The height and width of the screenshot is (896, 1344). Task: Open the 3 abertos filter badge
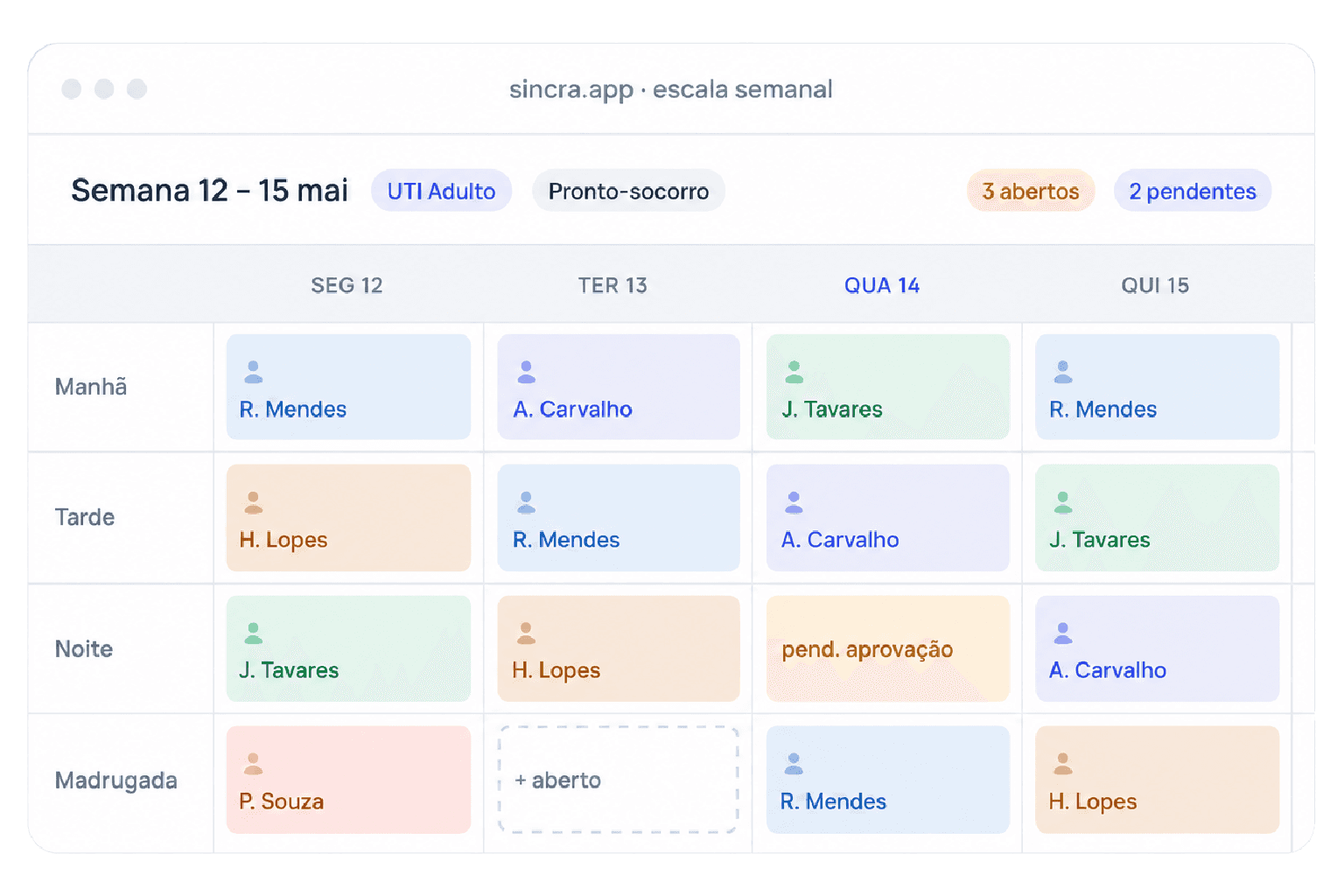point(1030,191)
